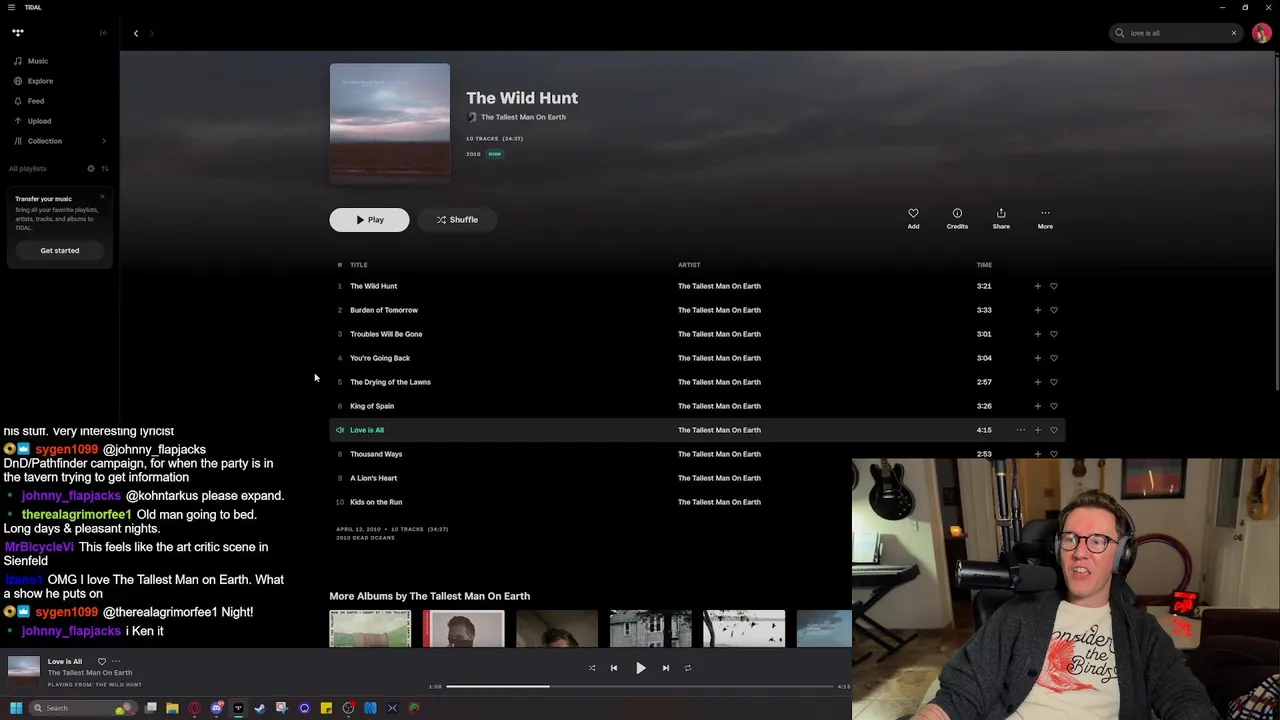The height and width of the screenshot is (720, 1280).
Task: Open the More options for album
Action: [1045, 218]
